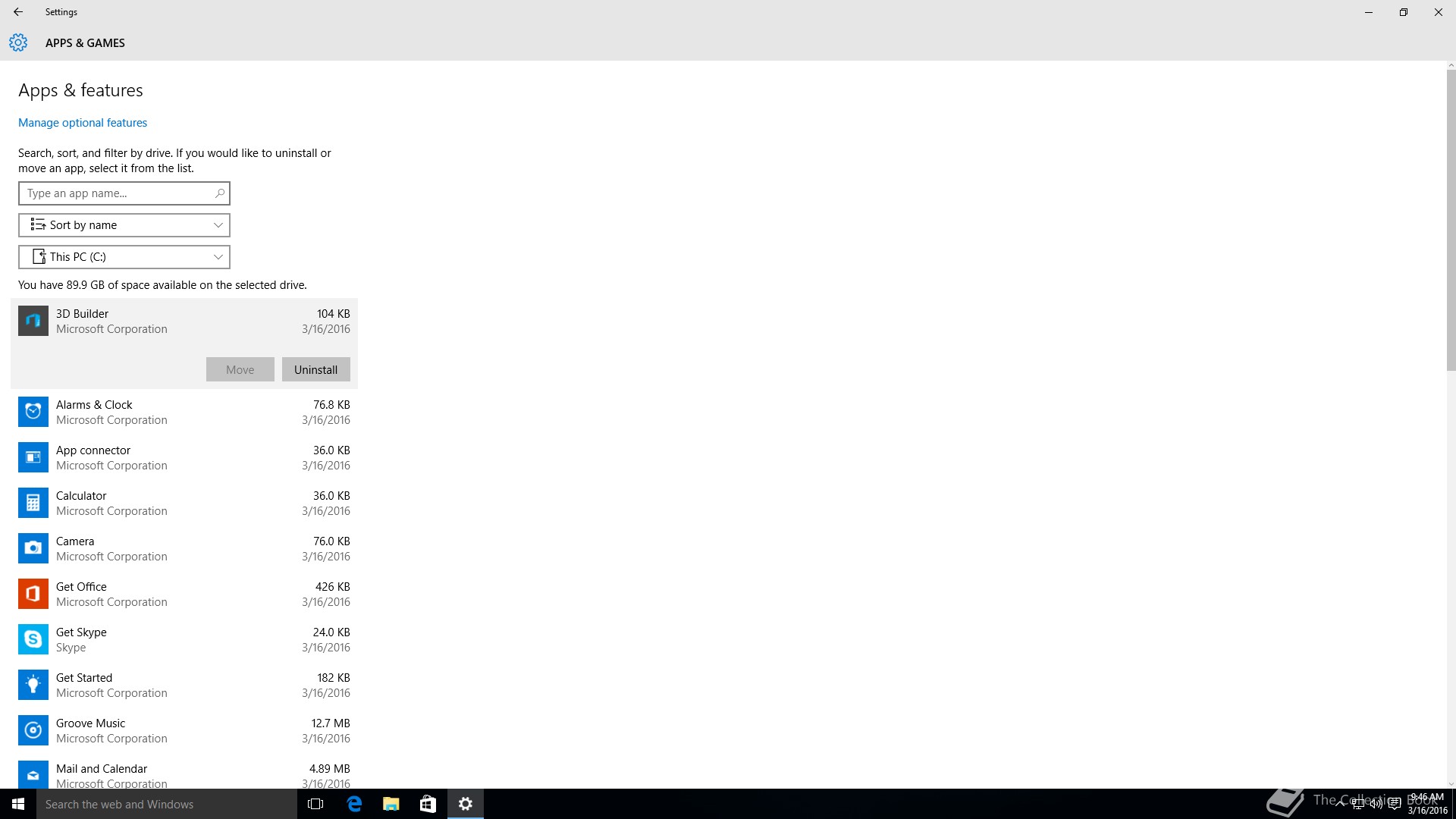Go back with the back arrow
The height and width of the screenshot is (819, 1456).
click(x=18, y=12)
